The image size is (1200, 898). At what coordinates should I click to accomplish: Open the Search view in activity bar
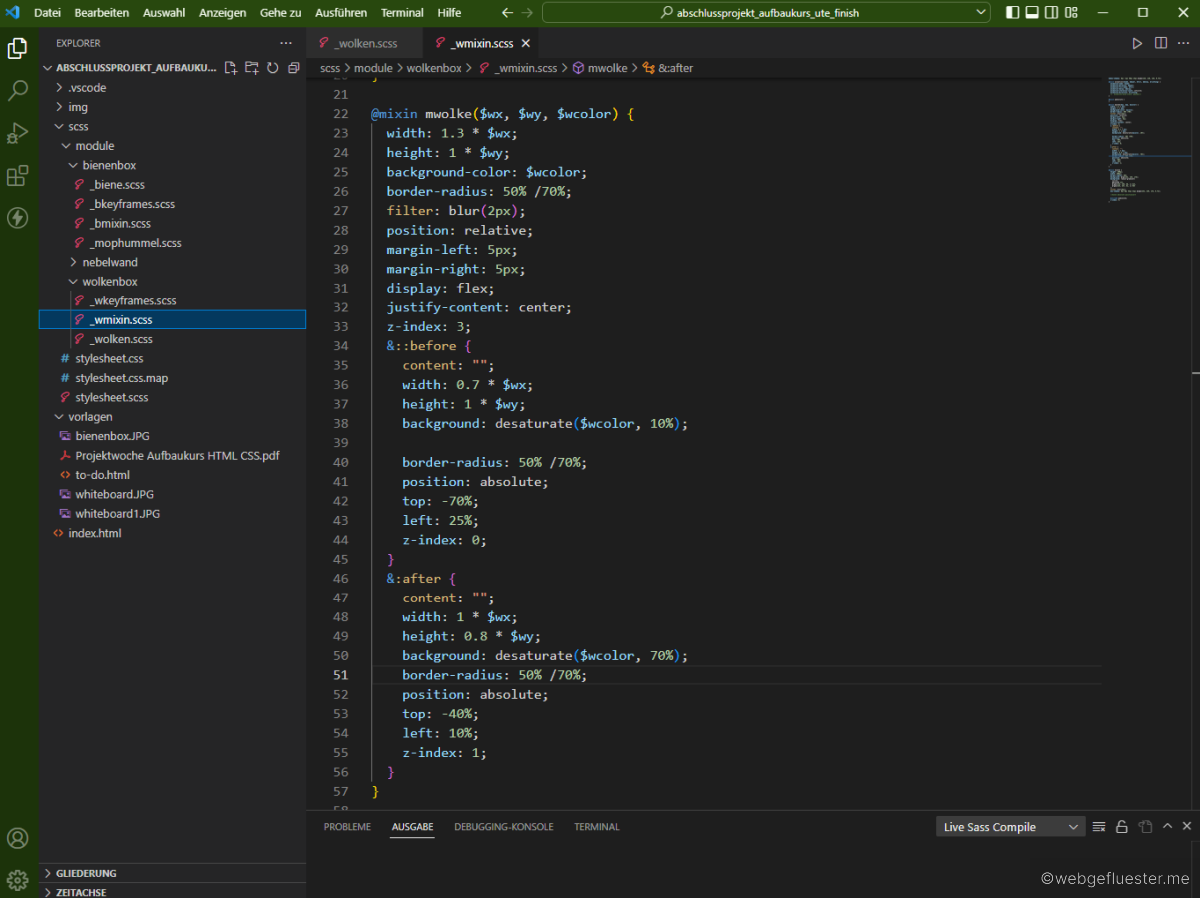pos(18,91)
